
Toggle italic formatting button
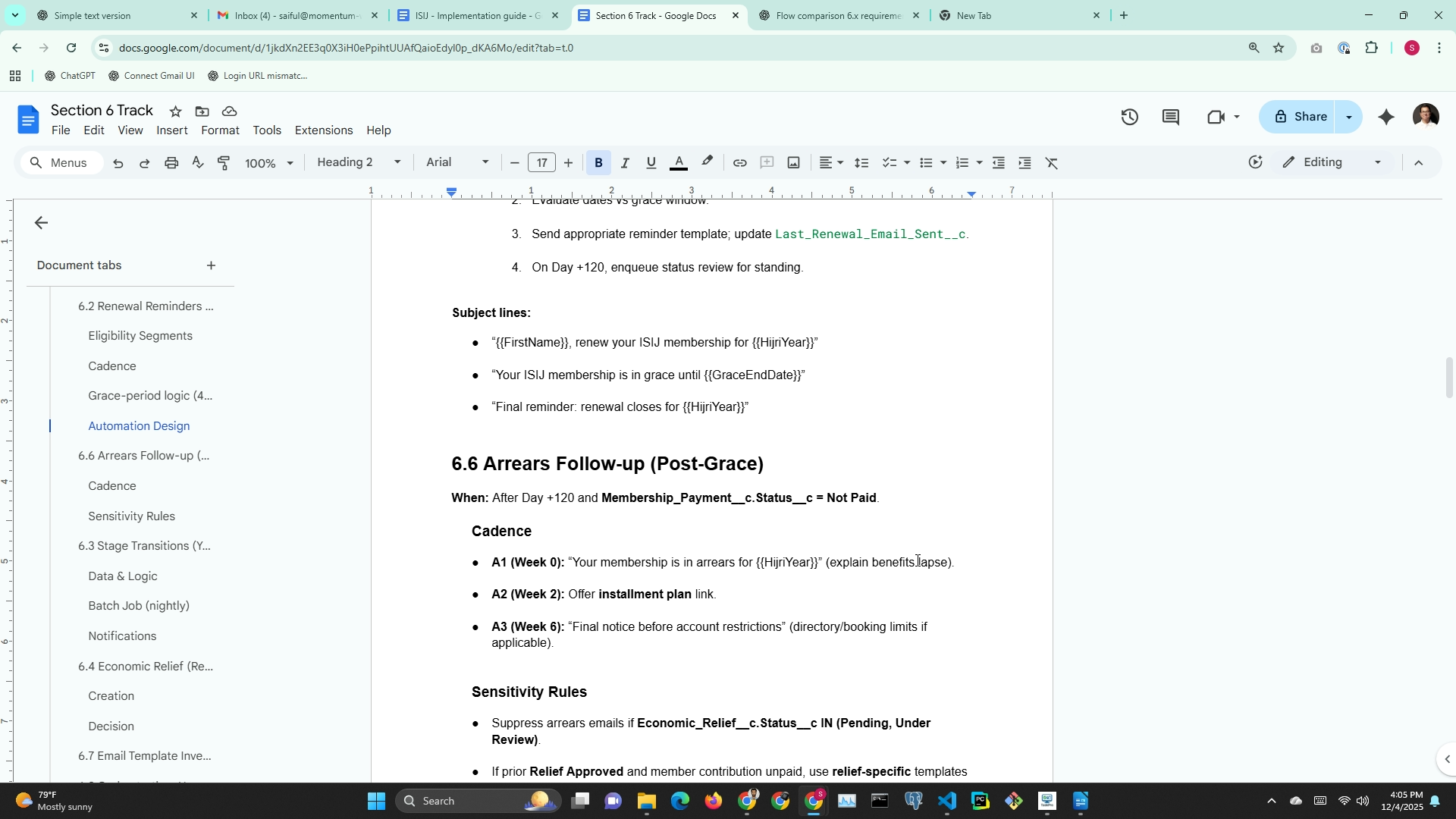(625, 163)
